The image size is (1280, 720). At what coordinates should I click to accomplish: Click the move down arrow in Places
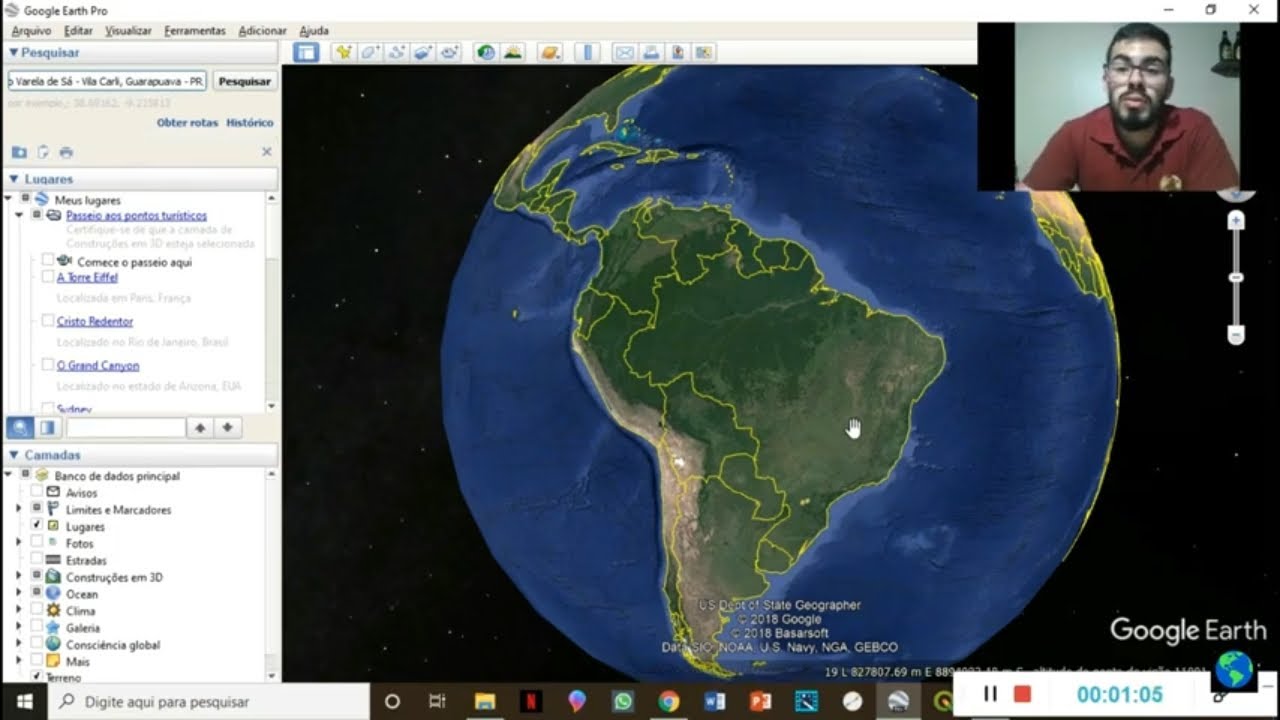(228, 428)
